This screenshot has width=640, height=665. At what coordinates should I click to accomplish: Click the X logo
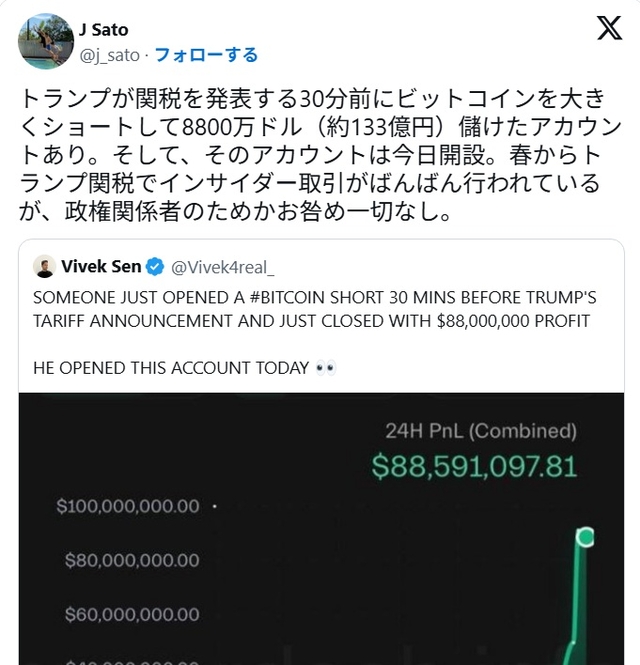(609, 29)
